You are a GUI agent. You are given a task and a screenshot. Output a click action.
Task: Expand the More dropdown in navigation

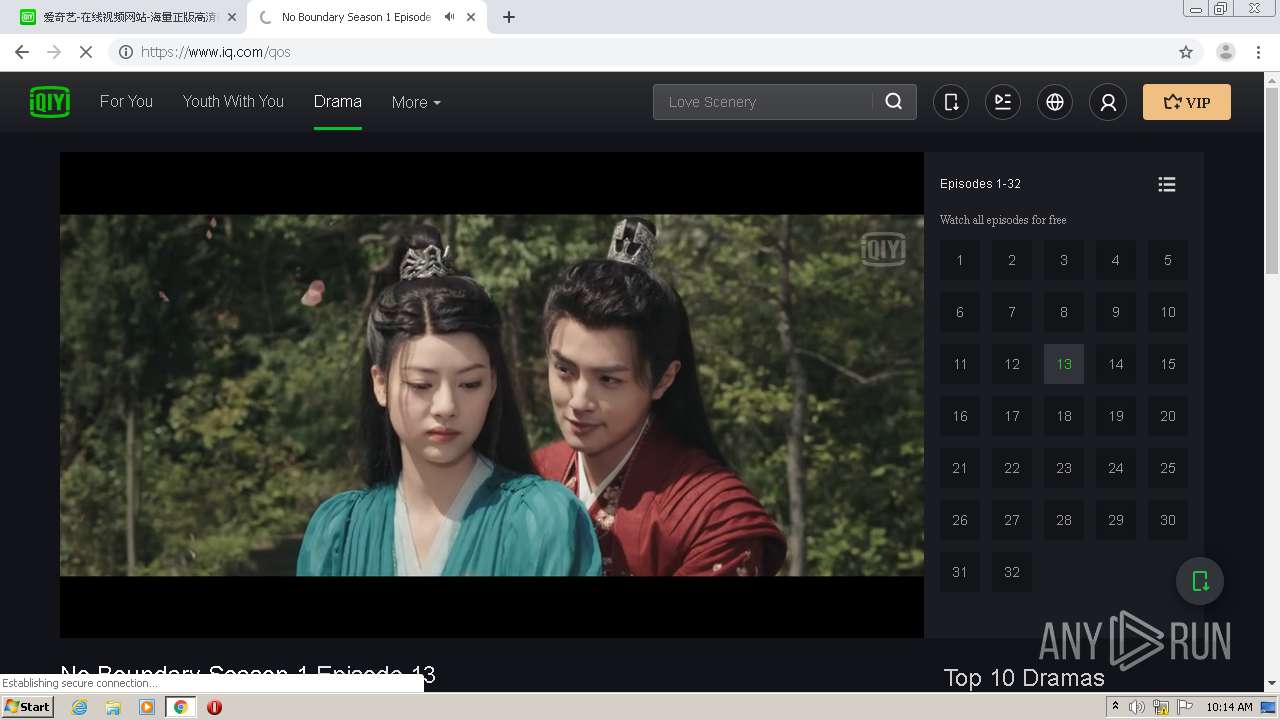(x=416, y=102)
